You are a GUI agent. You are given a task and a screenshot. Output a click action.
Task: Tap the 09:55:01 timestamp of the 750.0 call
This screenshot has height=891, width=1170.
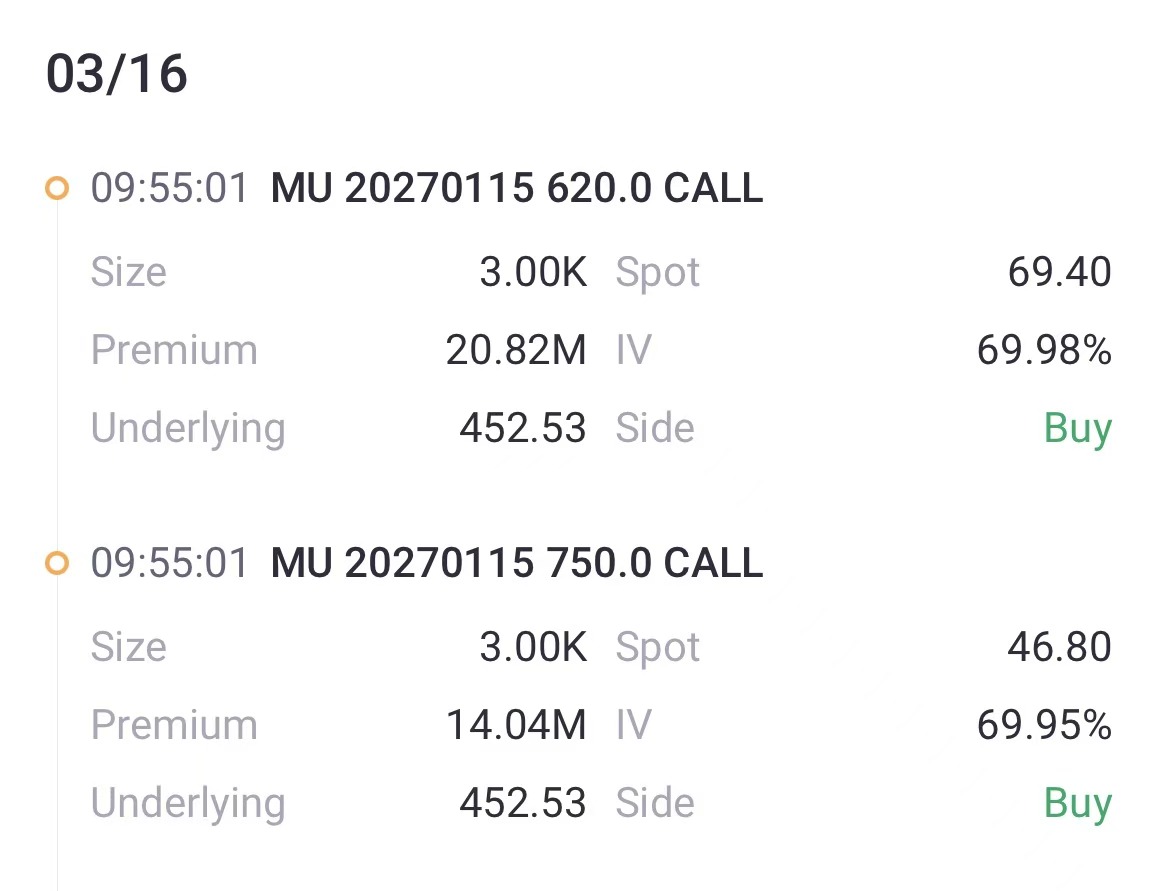tap(169, 563)
